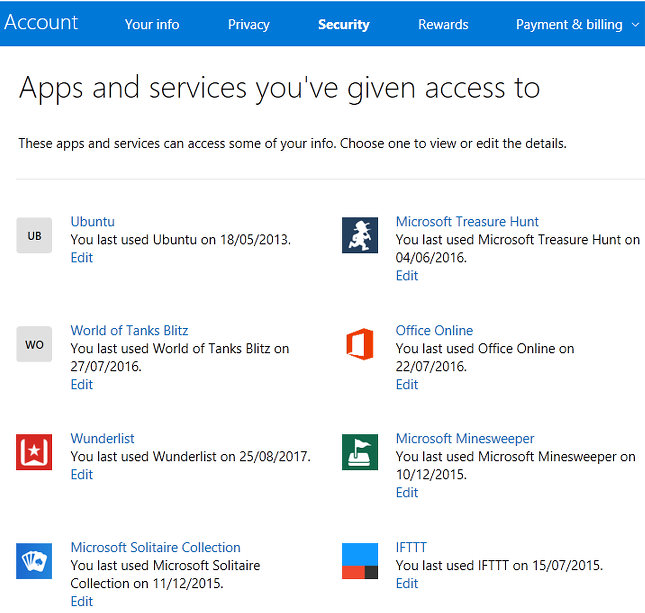Click the World of Tanks WO icon
The image size is (645, 613).
[34, 344]
